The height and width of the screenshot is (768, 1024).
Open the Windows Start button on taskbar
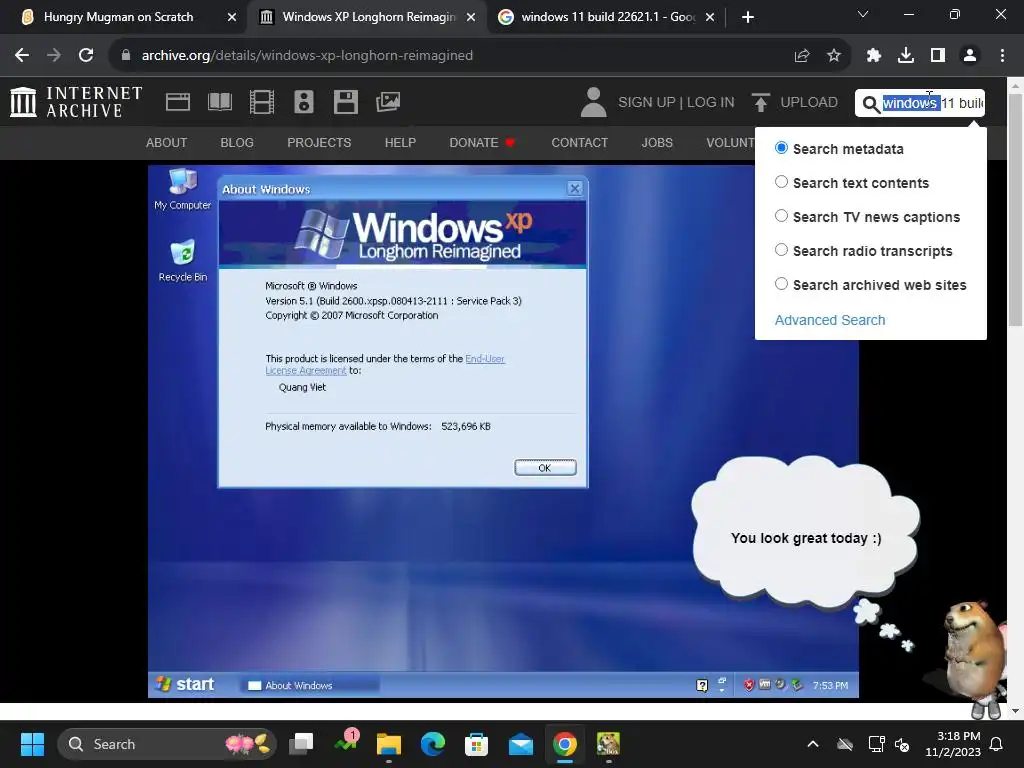click(x=32, y=744)
